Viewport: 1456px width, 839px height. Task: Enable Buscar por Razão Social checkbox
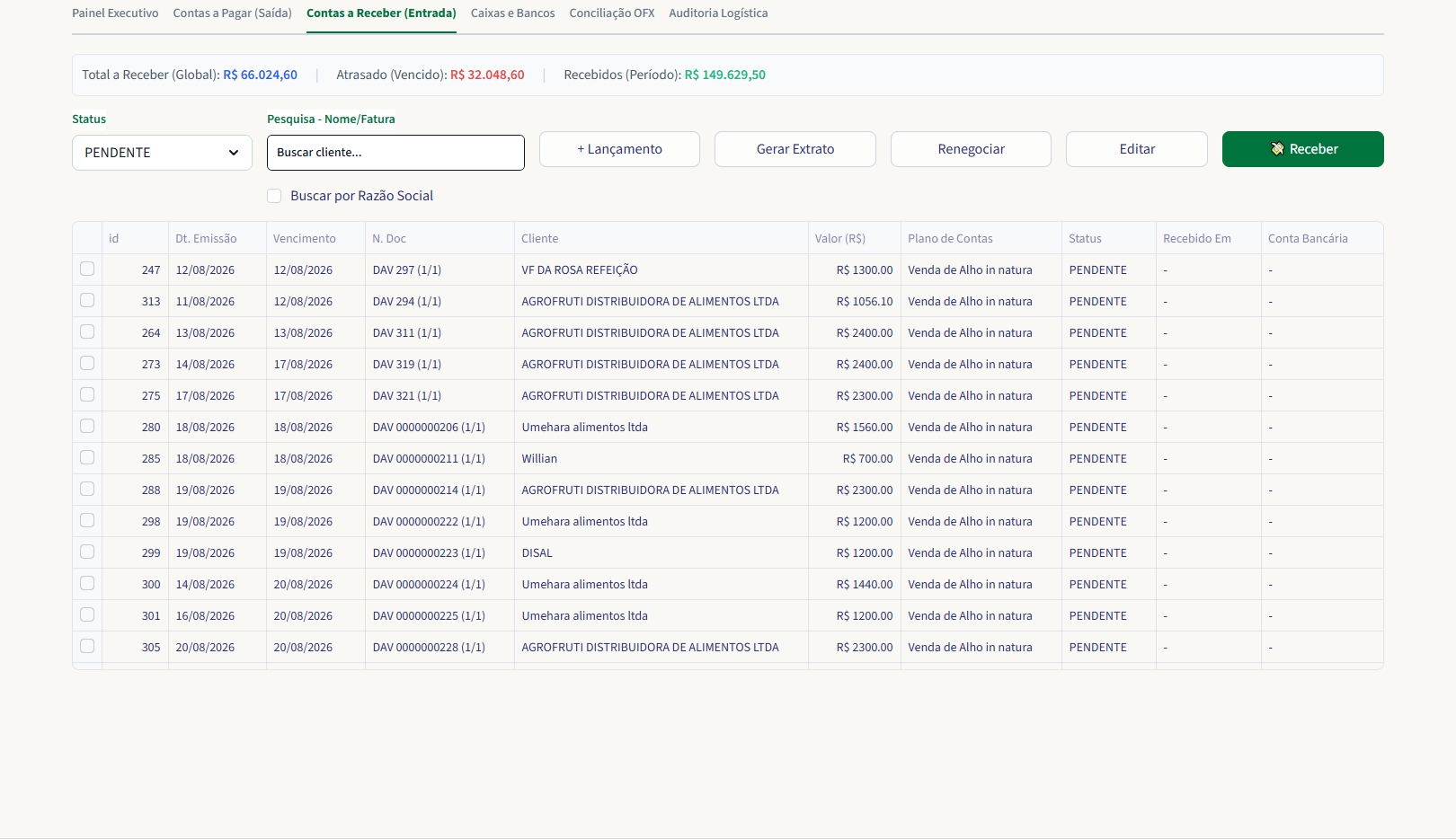pyautogui.click(x=274, y=196)
